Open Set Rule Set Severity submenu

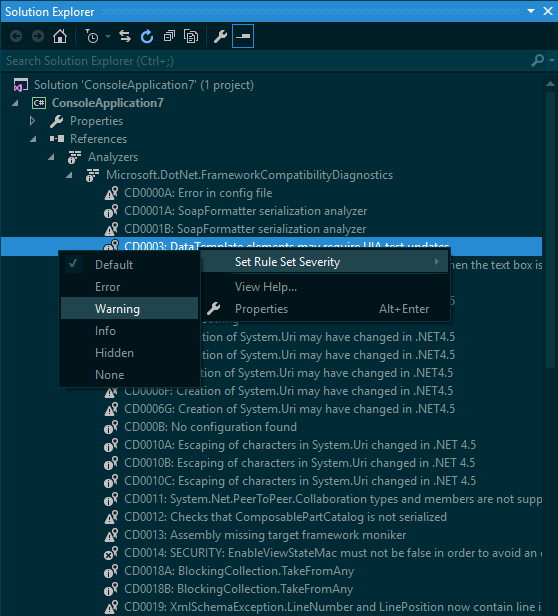(325, 262)
